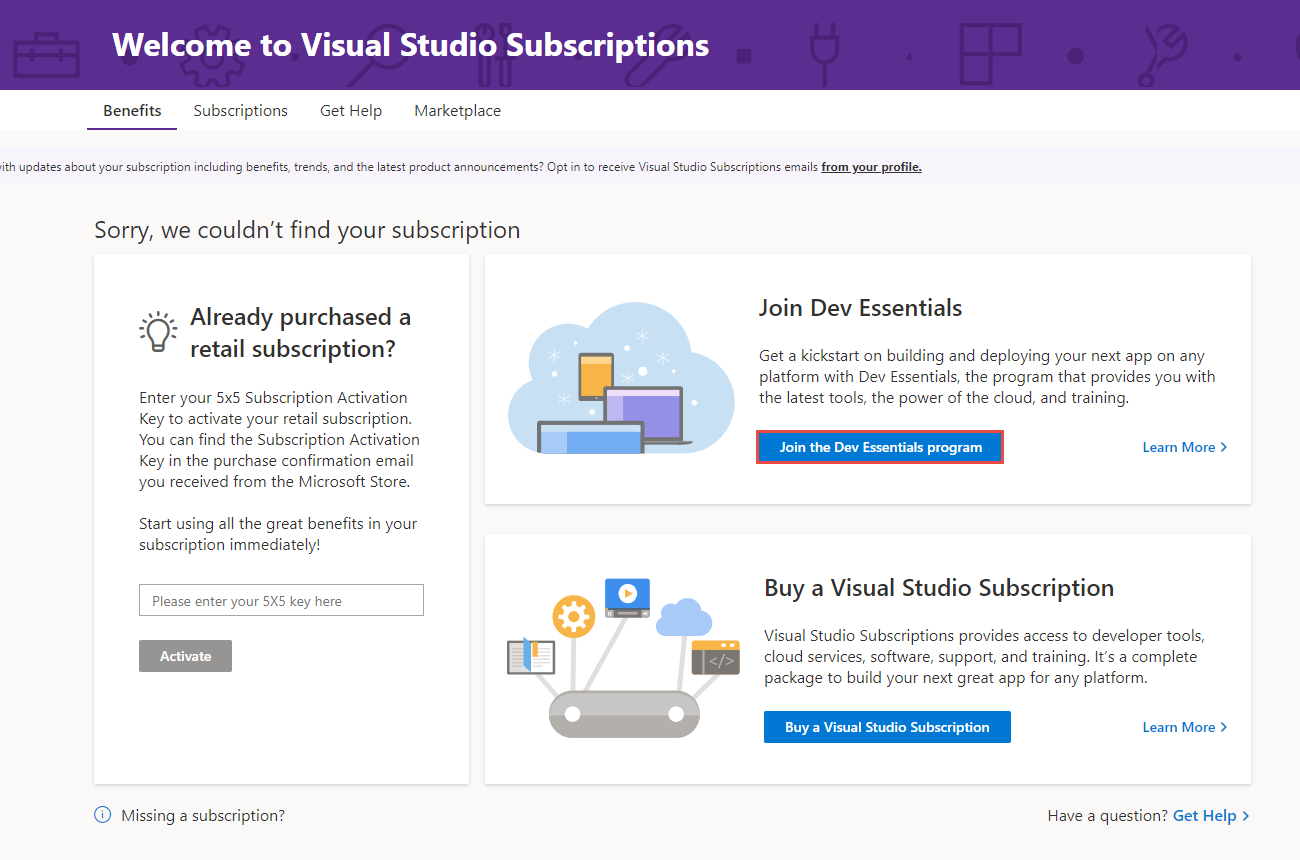The width and height of the screenshot is (1300, 860).
Task: Open the Get Help tab
Action: pyautogui.click(x=351, y=111)
